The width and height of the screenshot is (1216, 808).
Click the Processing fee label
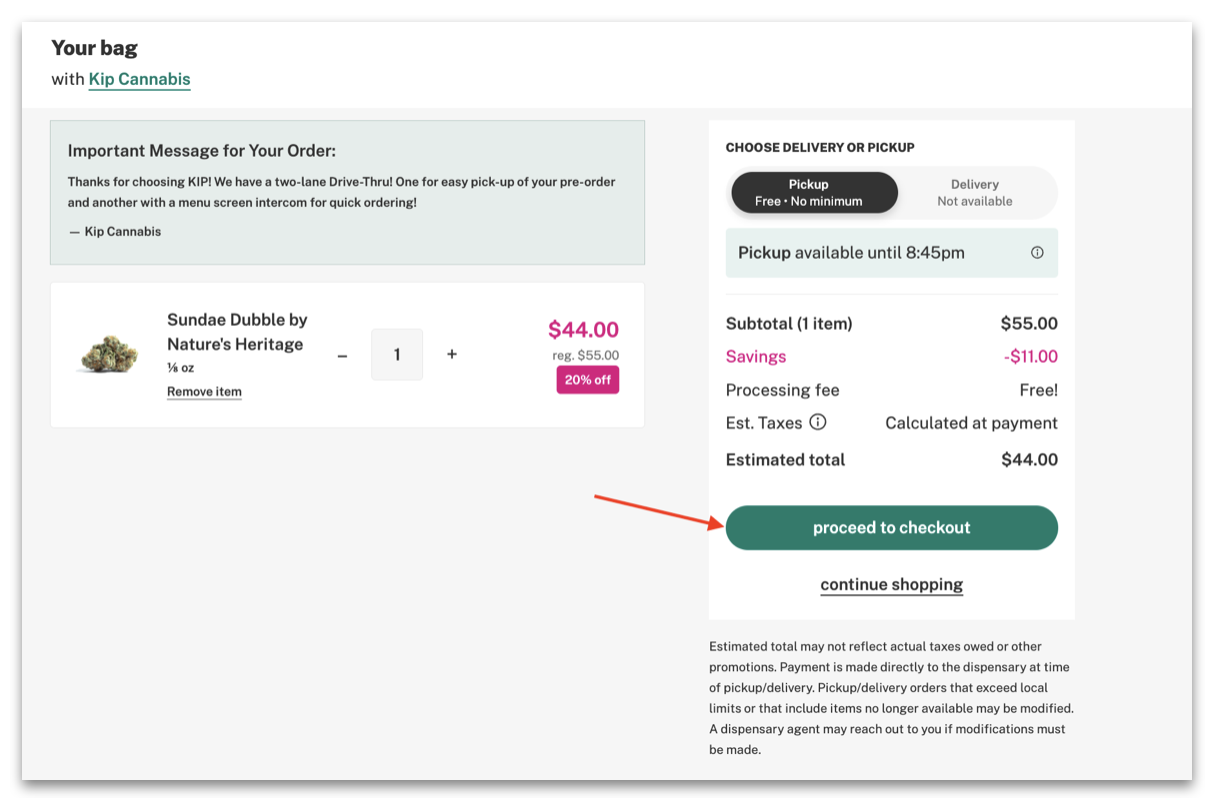[783, 390]
